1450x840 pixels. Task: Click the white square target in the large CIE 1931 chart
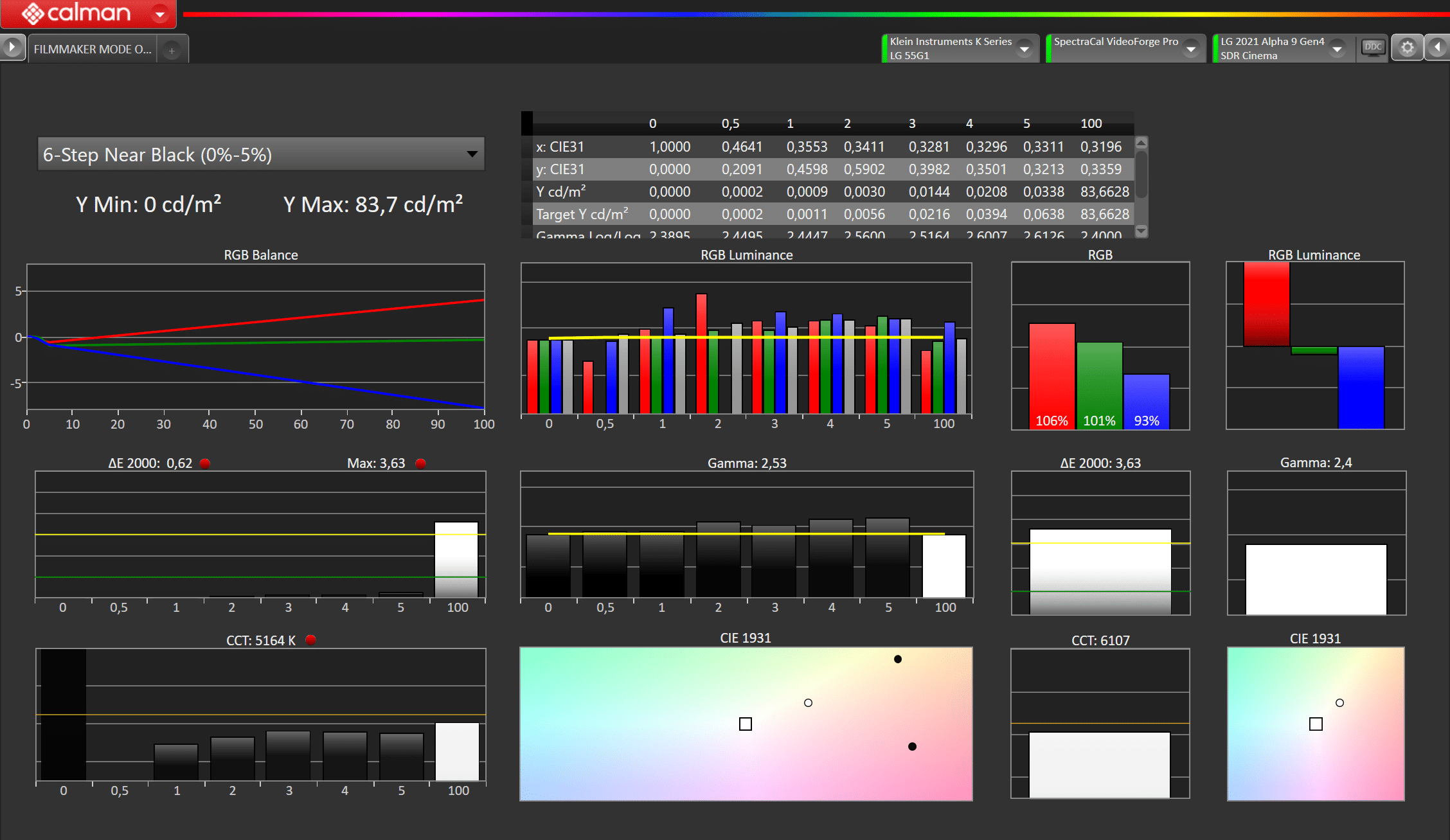click(x=746, y=724)
